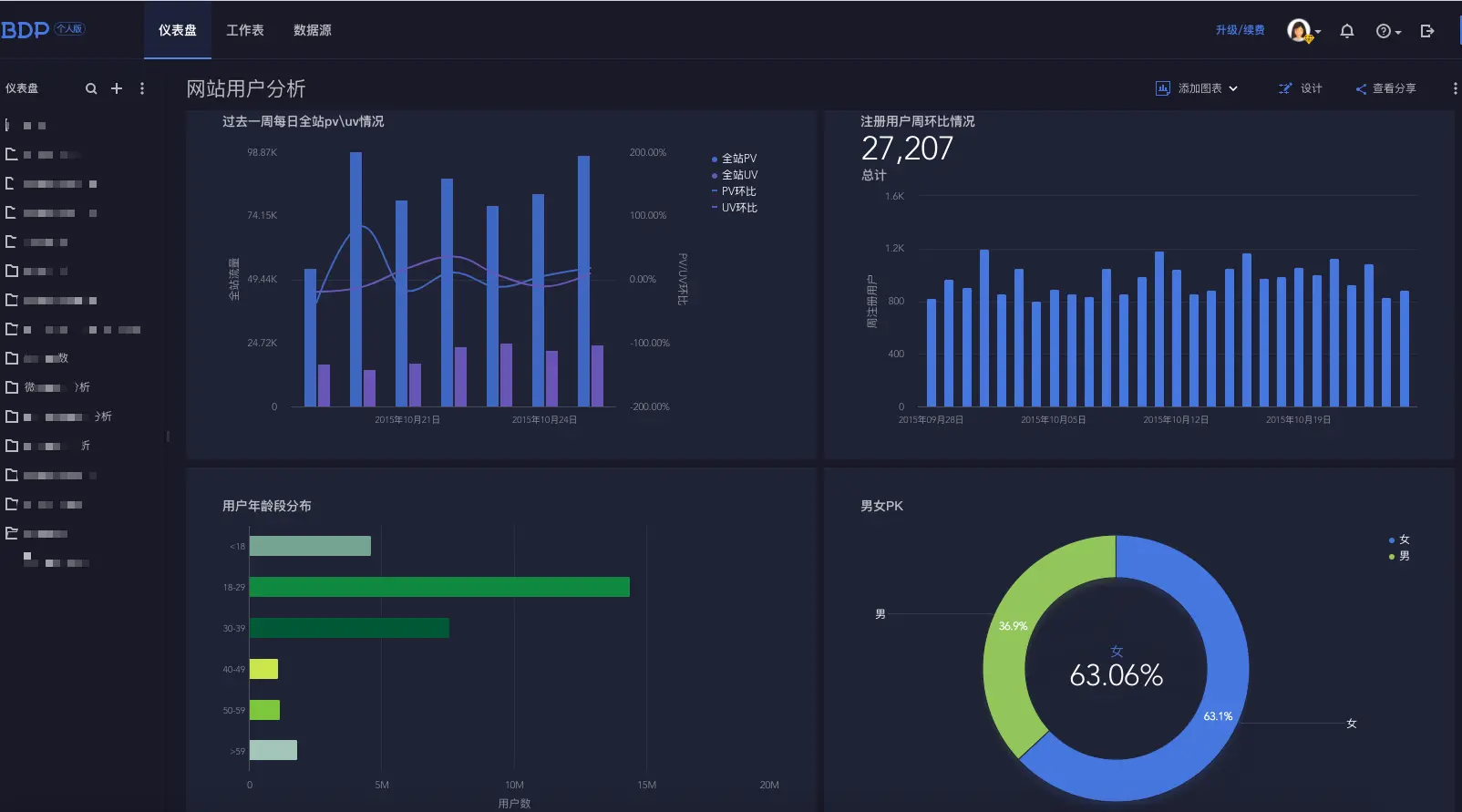
Task: Toggle the 全站UV legend series
Action: point(734,175)
